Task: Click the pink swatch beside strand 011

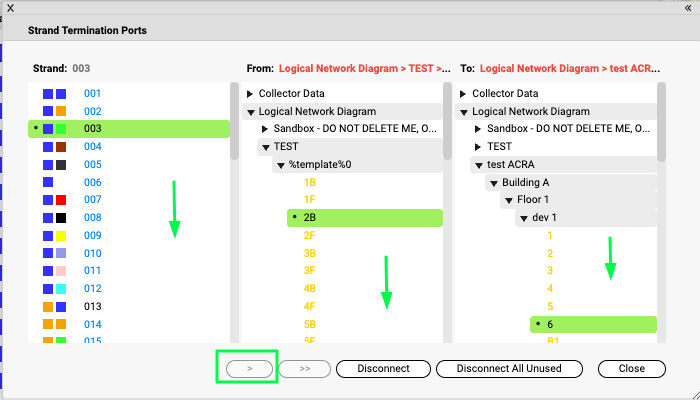Action: 61,271
